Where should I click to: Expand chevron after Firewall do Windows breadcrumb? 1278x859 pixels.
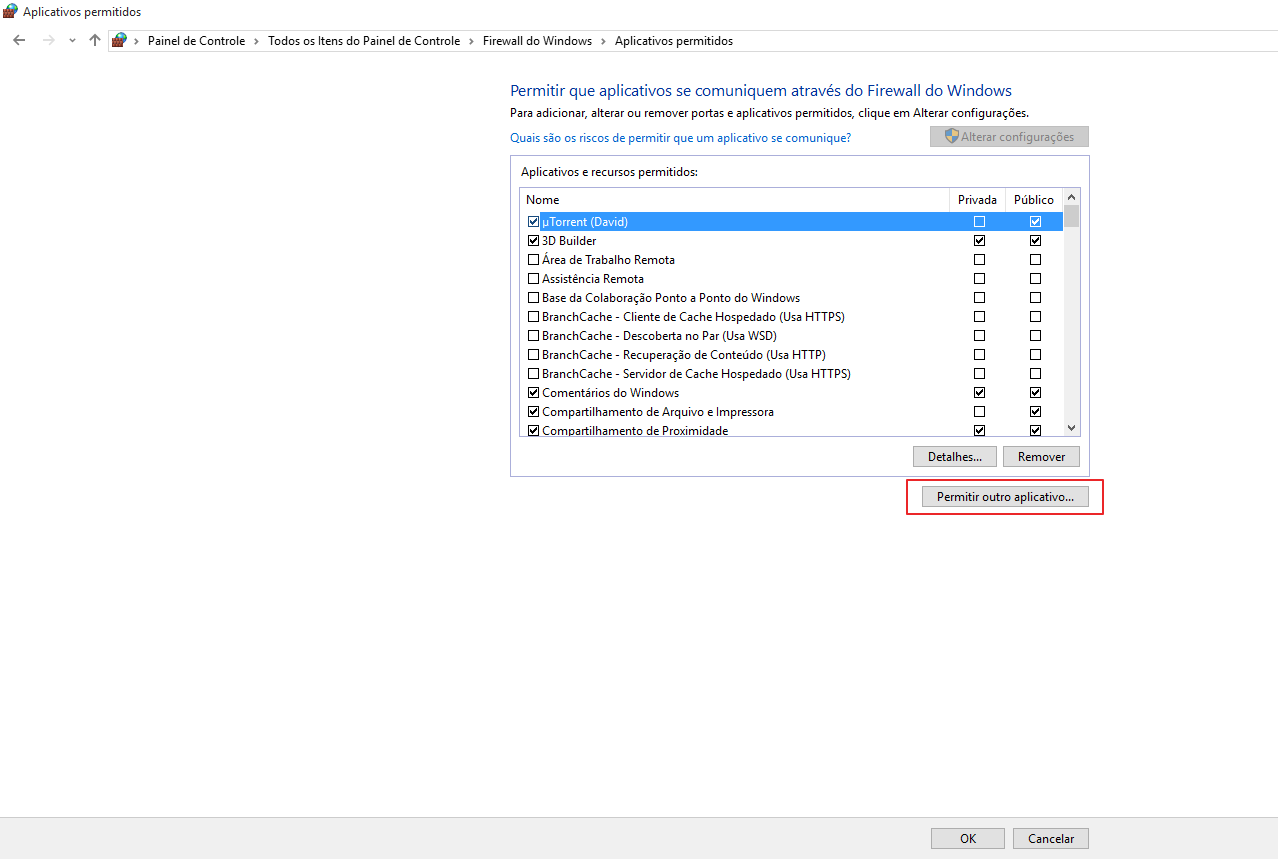(x=603, y=41)
